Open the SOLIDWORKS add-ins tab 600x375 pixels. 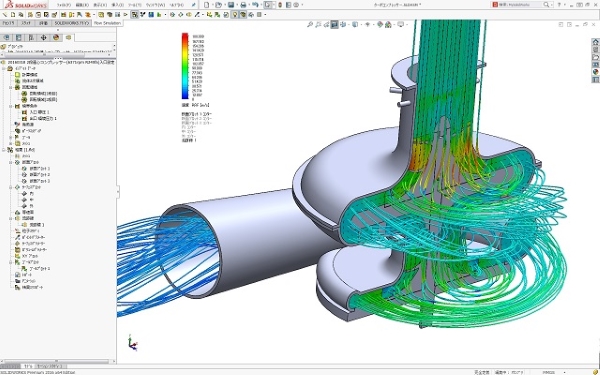click(72, 23)
